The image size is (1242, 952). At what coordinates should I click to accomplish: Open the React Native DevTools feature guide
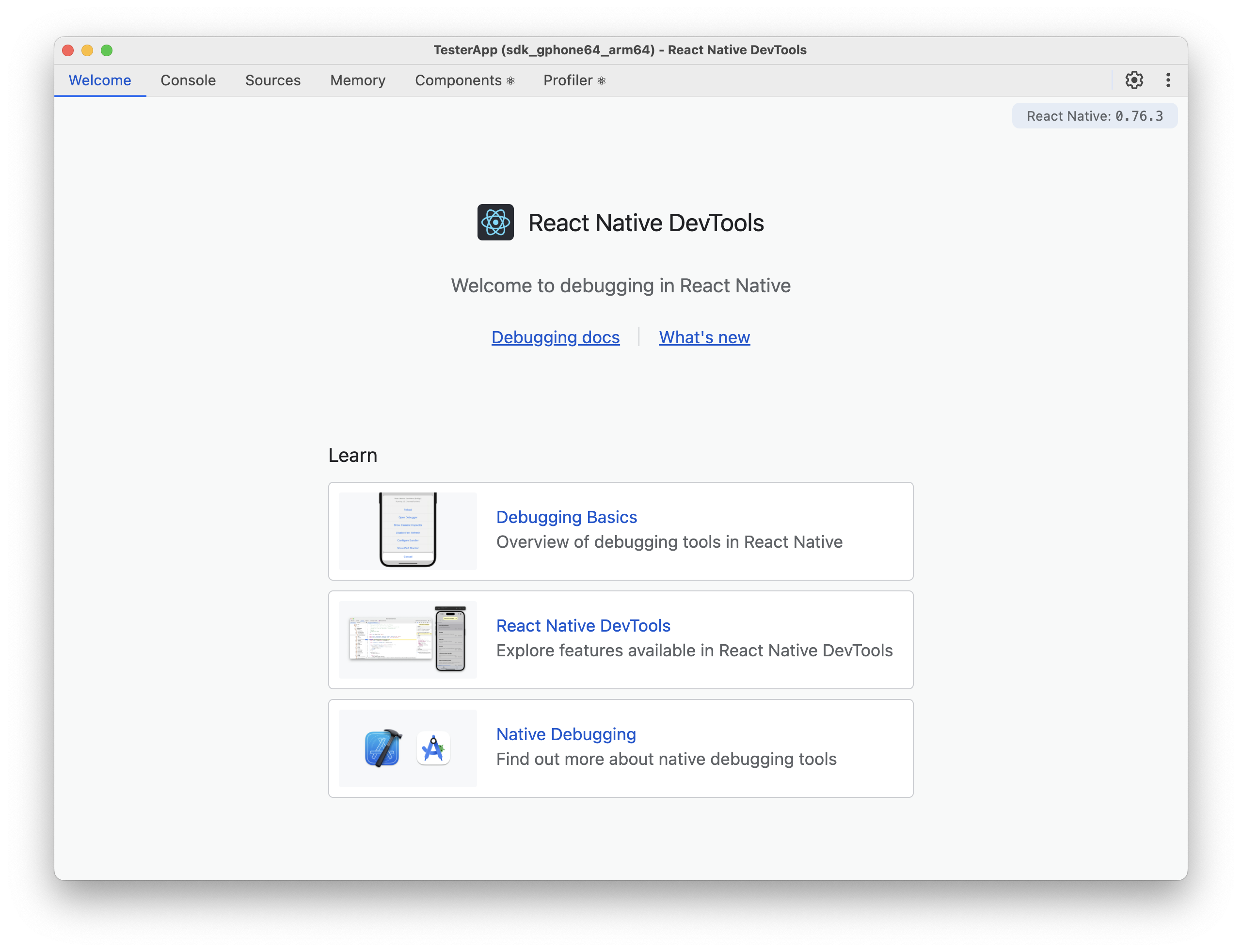[x=583, y=626]
